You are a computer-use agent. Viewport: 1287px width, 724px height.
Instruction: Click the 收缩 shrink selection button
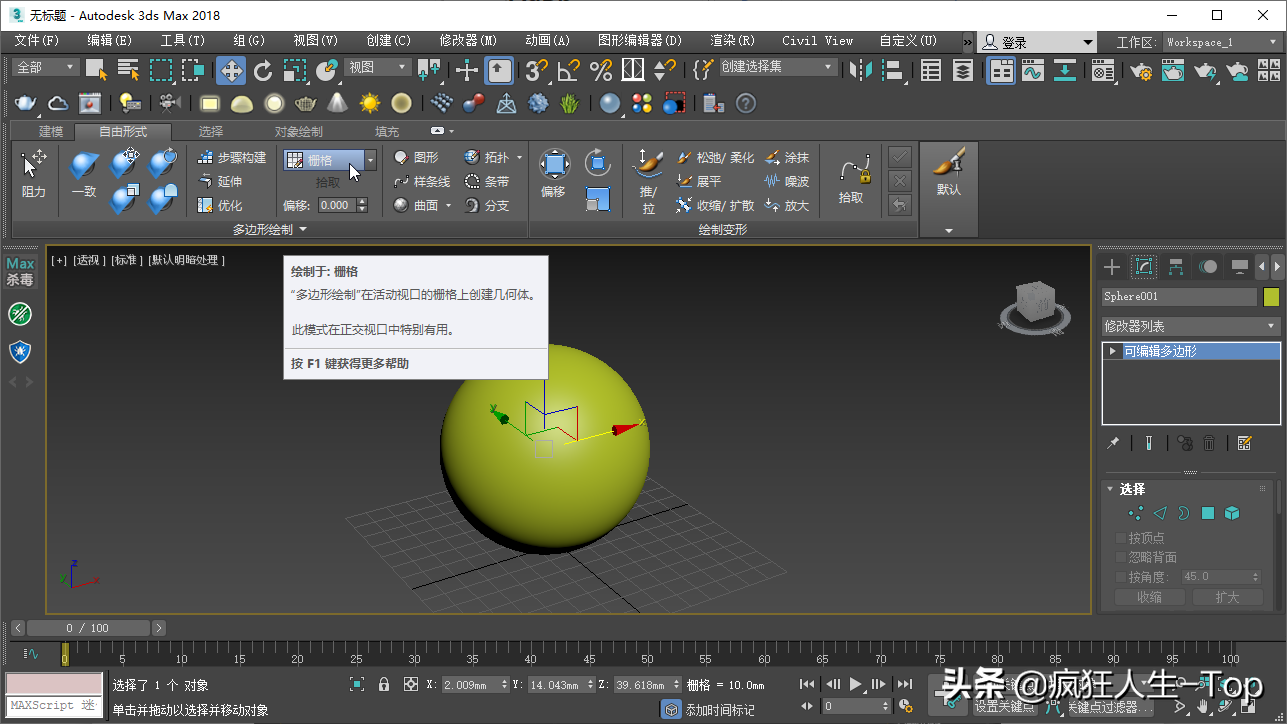click(x=1150, y=597)
